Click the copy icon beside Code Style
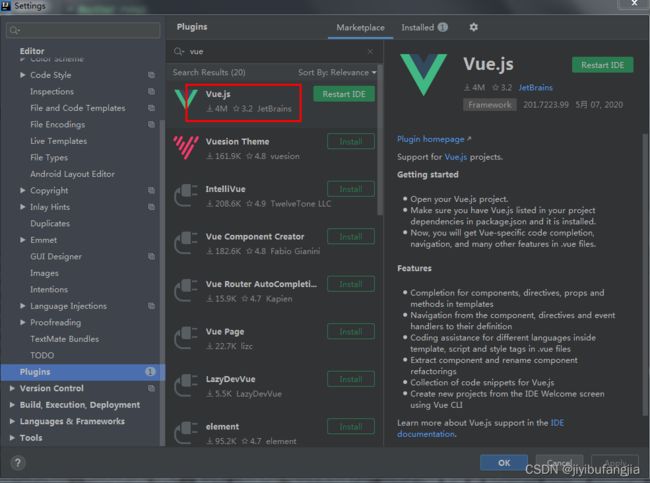 click(151, 75)
